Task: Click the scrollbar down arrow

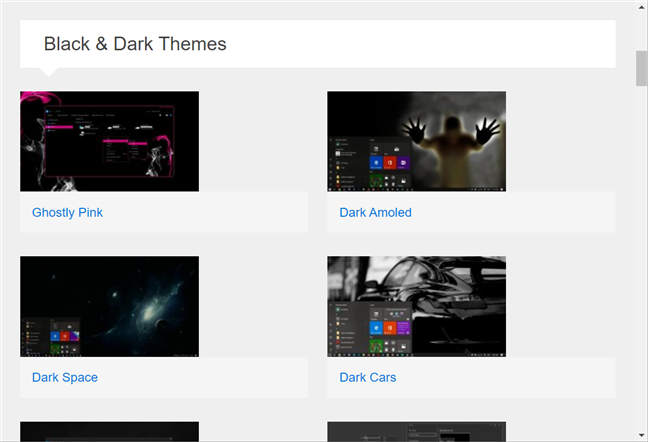Action: pos(641,435)
